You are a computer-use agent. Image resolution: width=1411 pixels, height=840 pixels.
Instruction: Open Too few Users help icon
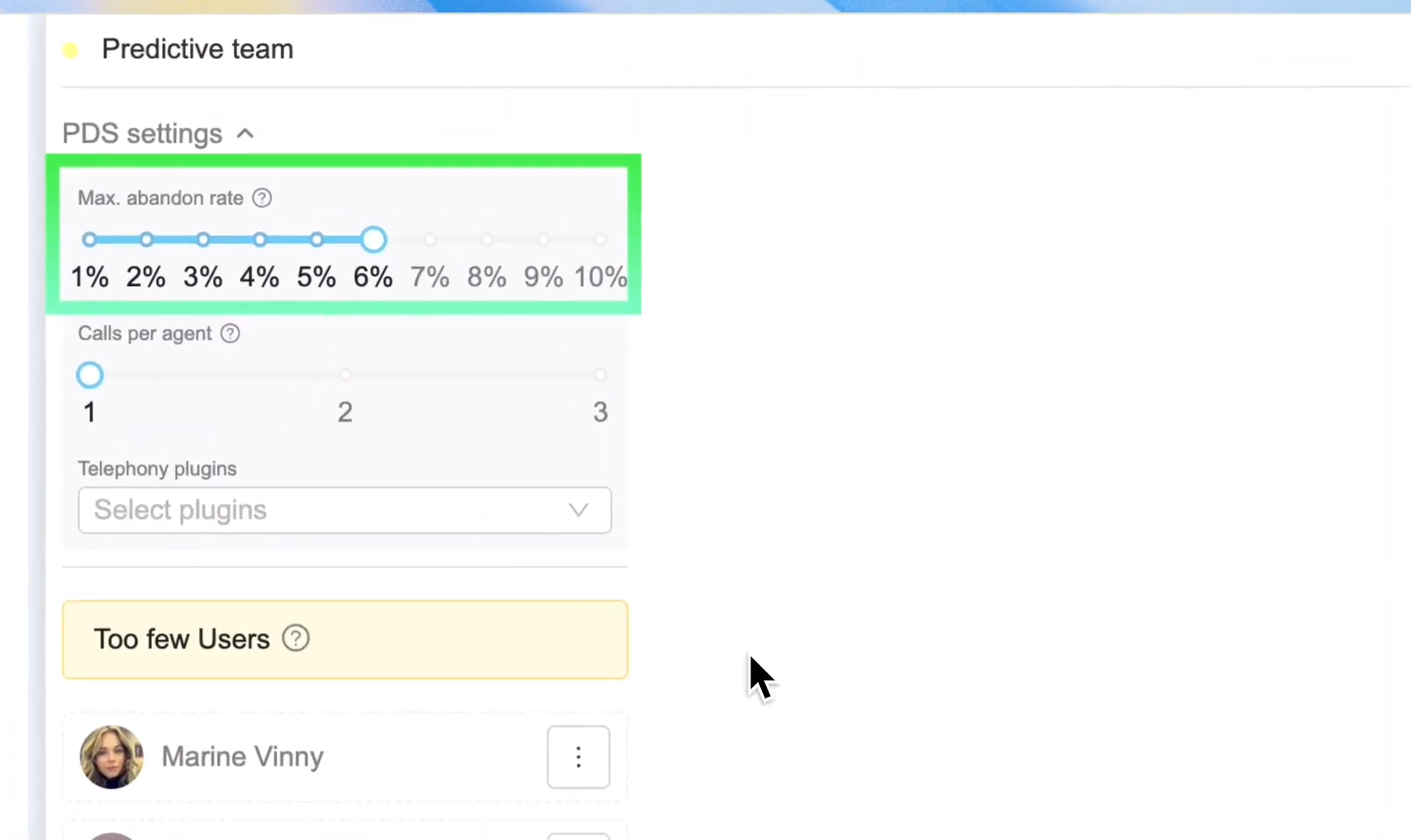(x=296, y=639)
